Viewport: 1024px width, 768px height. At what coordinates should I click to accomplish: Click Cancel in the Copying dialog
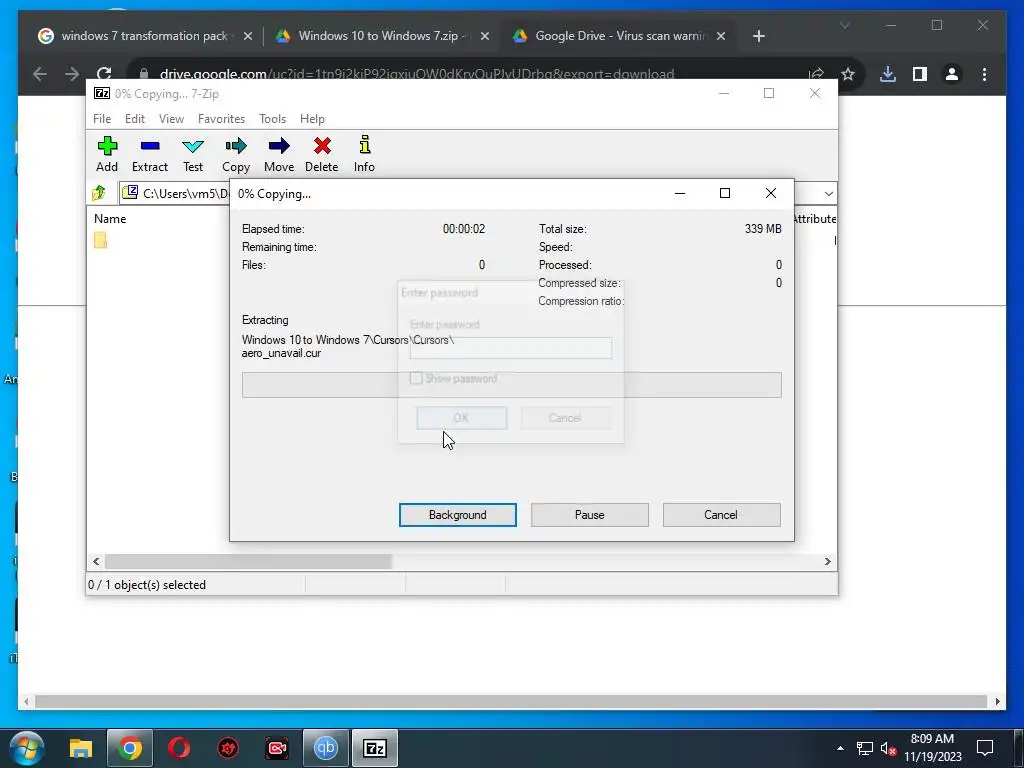(x=721, y=515)
